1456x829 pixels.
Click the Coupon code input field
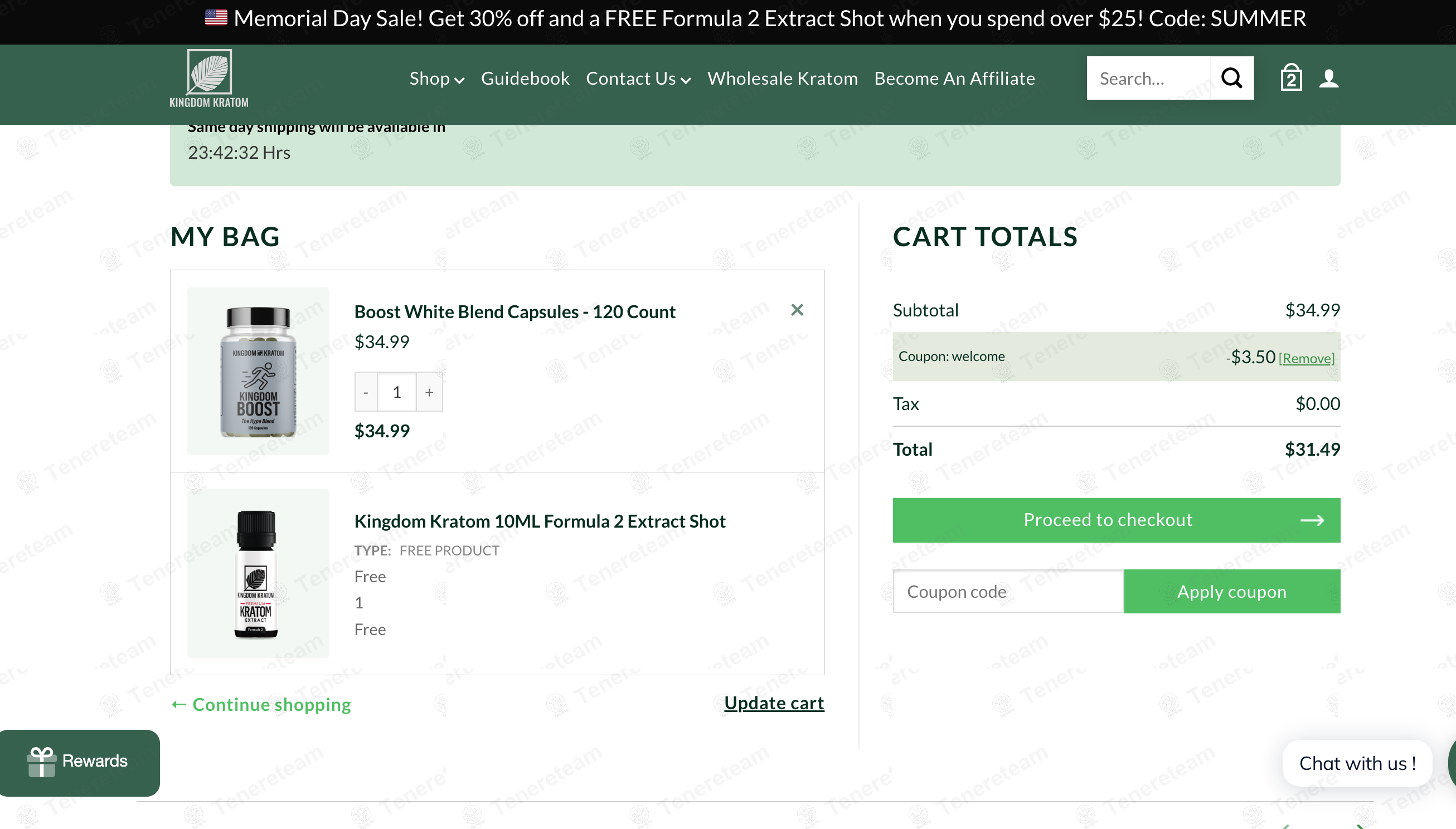tap(1008, 591)
